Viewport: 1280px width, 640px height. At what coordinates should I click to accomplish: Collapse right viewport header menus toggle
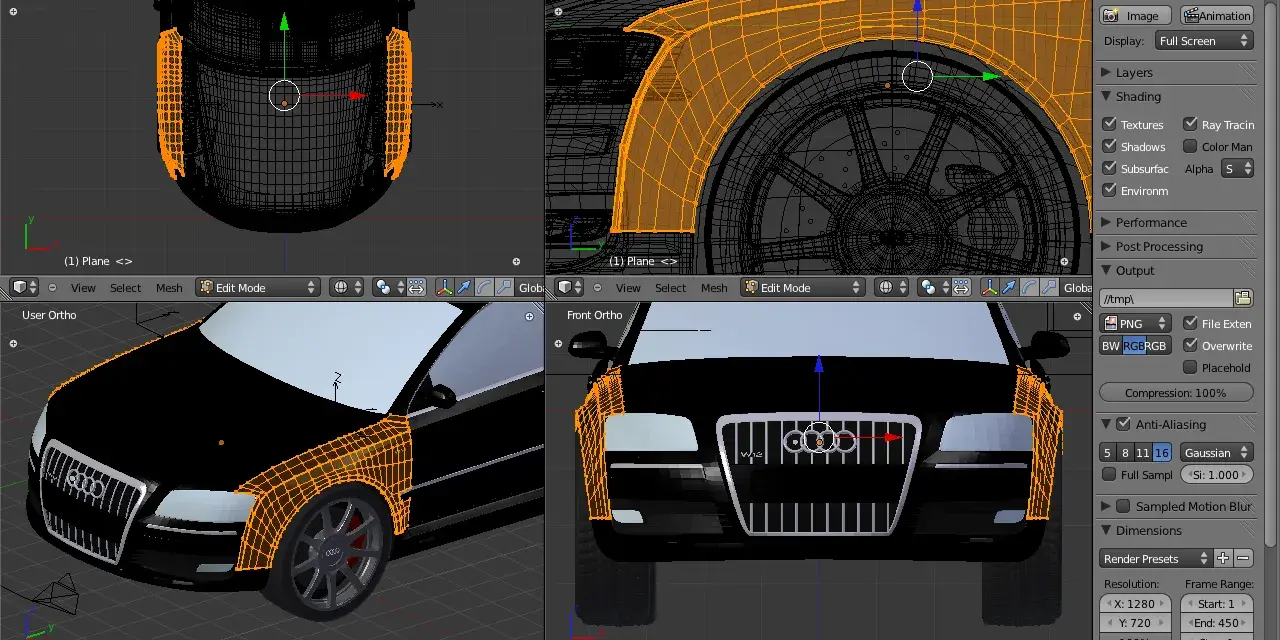[597, 287]
